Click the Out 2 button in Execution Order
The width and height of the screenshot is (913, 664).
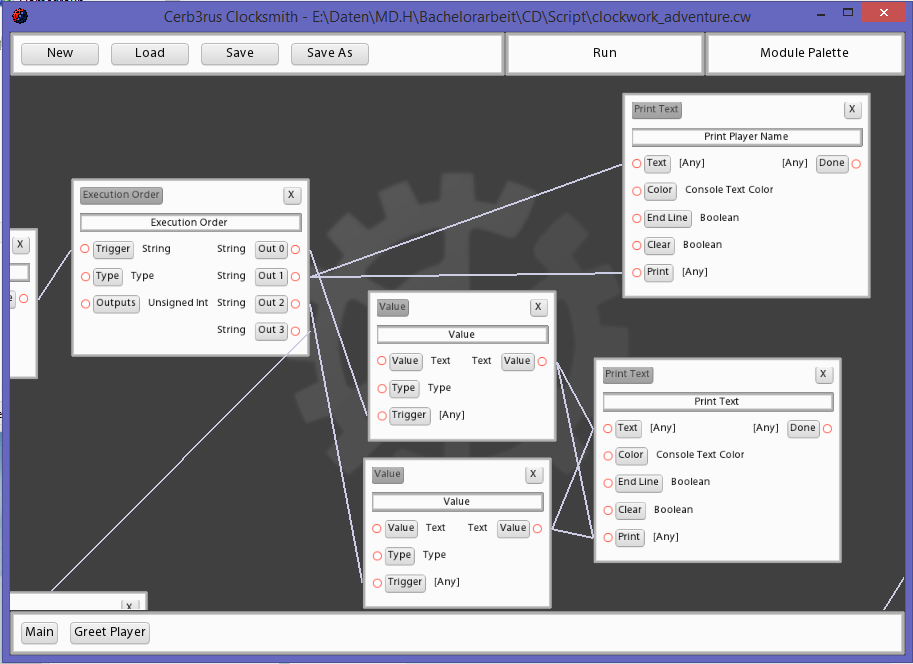271,303
